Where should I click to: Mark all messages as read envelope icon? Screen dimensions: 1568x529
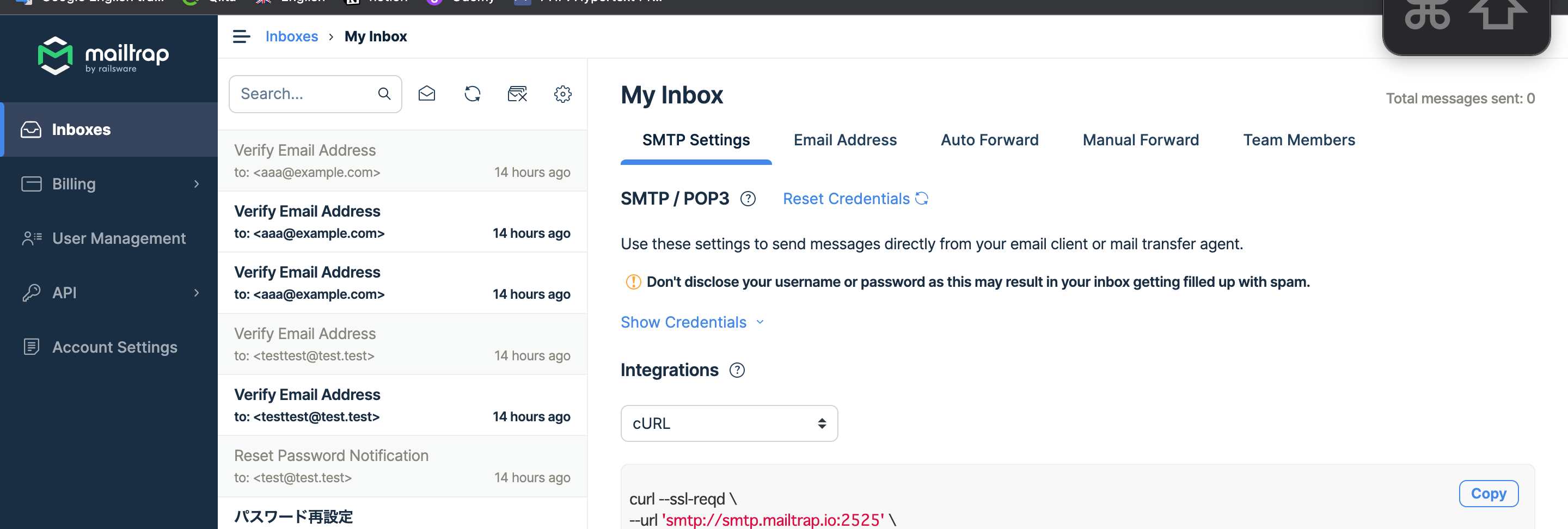click(x=427, y=94)
